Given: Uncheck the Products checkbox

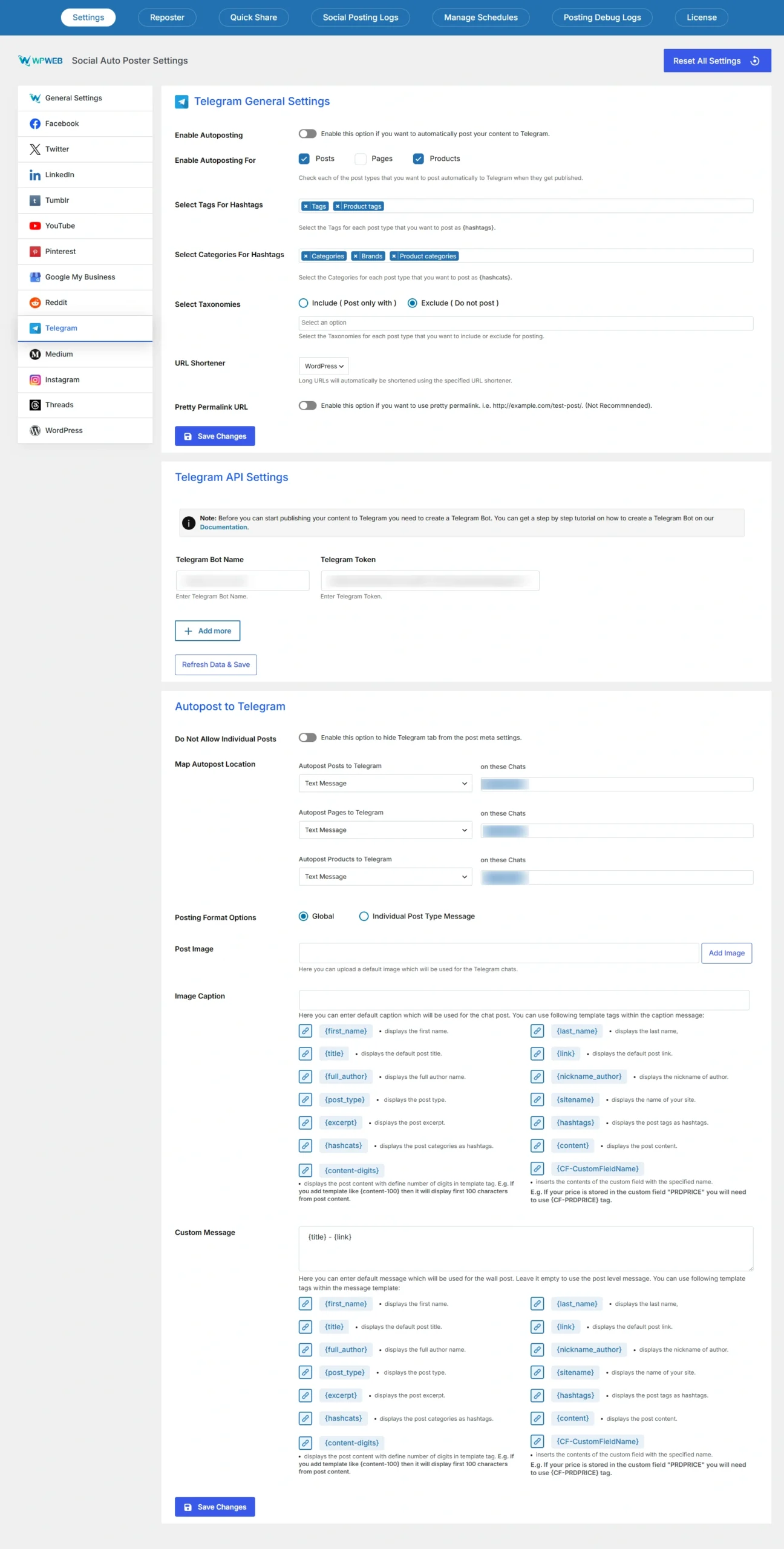Looking at the screenshot, I should click(x=419, y=159).
